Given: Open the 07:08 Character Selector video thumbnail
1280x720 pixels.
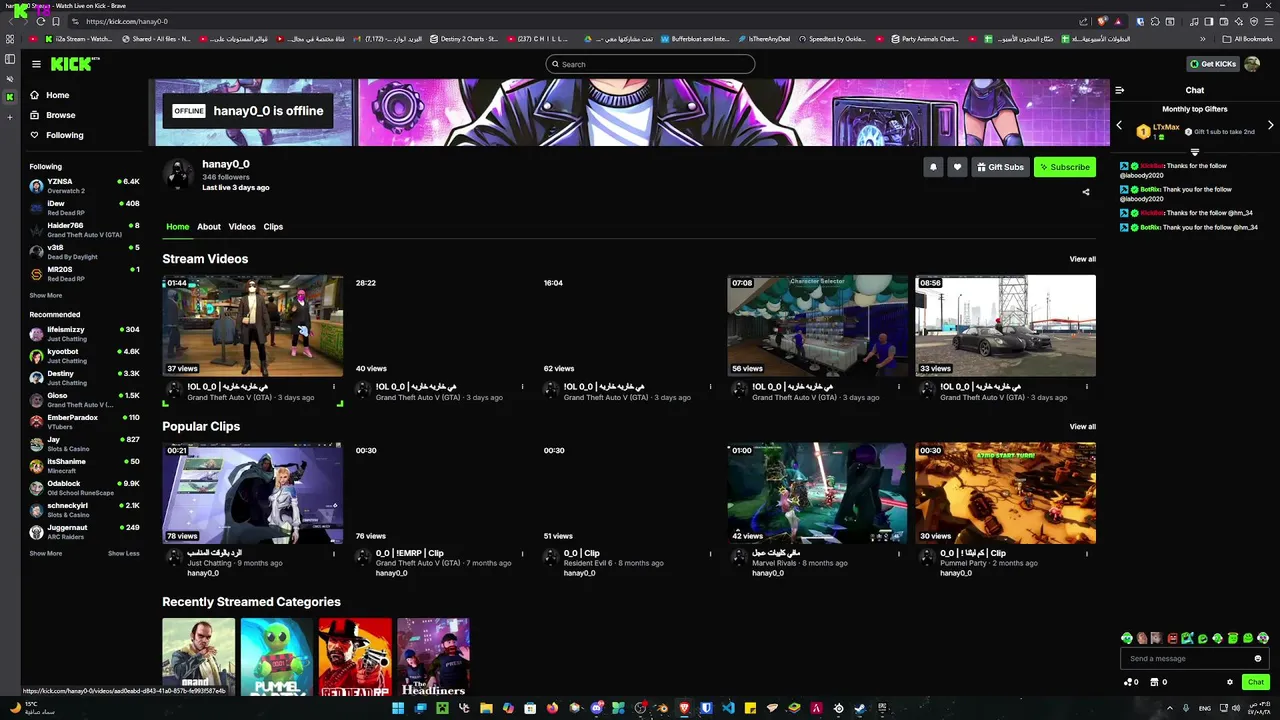Looking at the screenshot, I should [817, 326].
